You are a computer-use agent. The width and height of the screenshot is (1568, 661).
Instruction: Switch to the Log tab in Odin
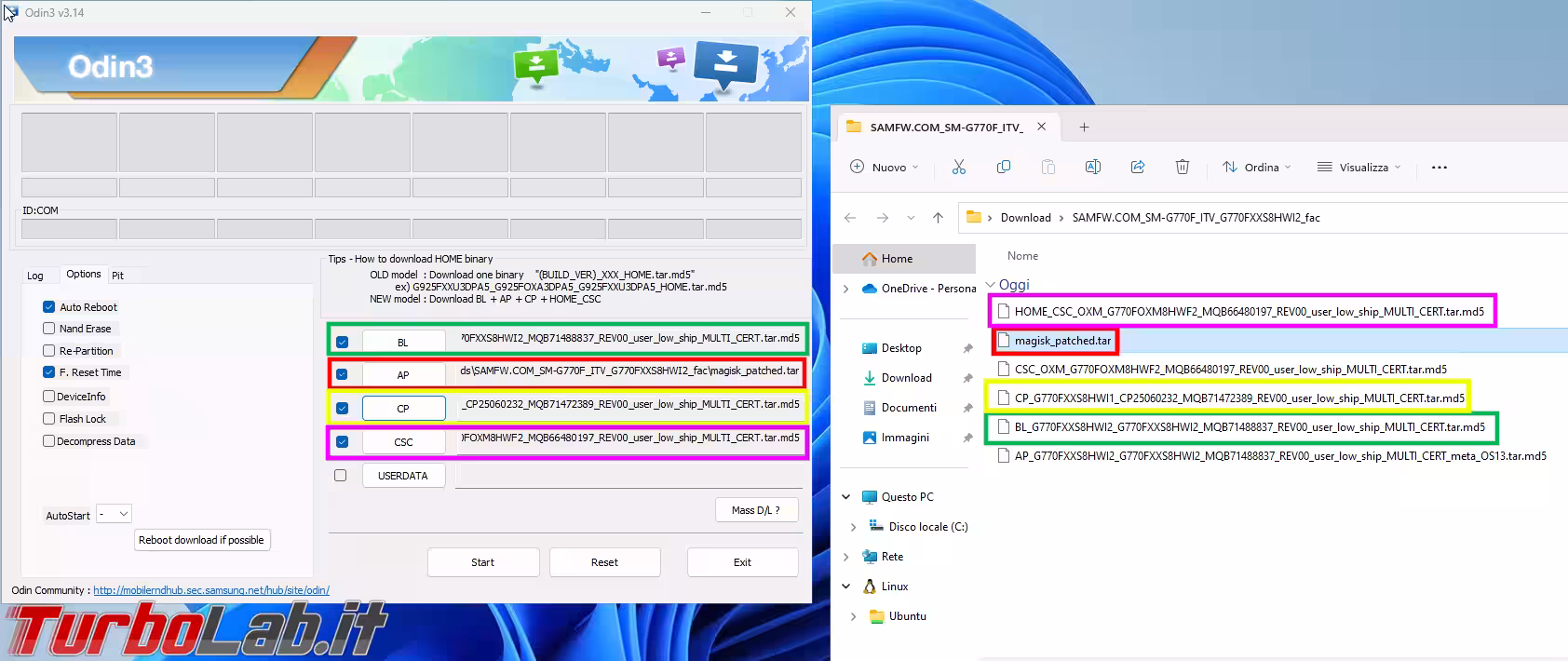pyautogui.click(x=35, y=276)
